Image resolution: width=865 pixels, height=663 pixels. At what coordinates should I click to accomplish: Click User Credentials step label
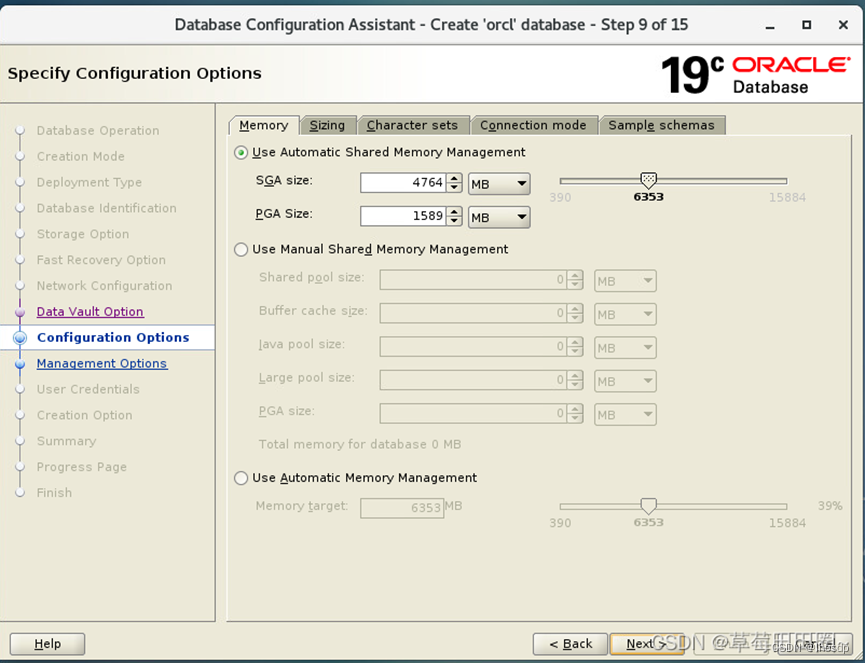(88, 389)
